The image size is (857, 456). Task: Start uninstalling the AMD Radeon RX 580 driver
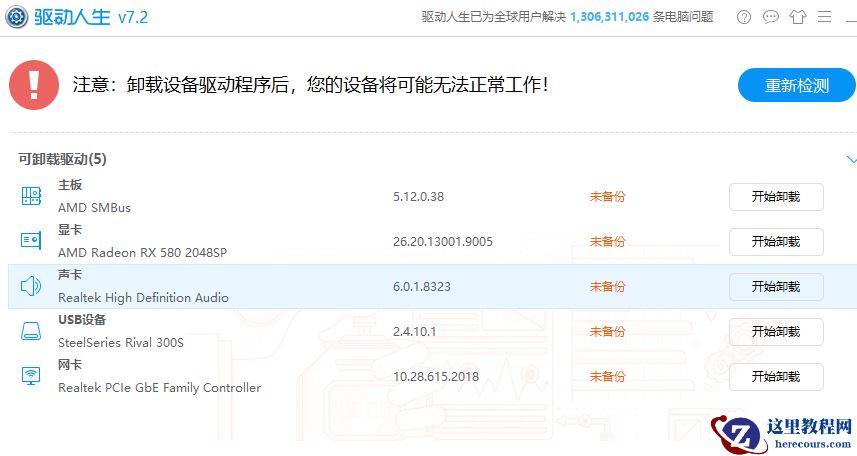click(776, 242)
